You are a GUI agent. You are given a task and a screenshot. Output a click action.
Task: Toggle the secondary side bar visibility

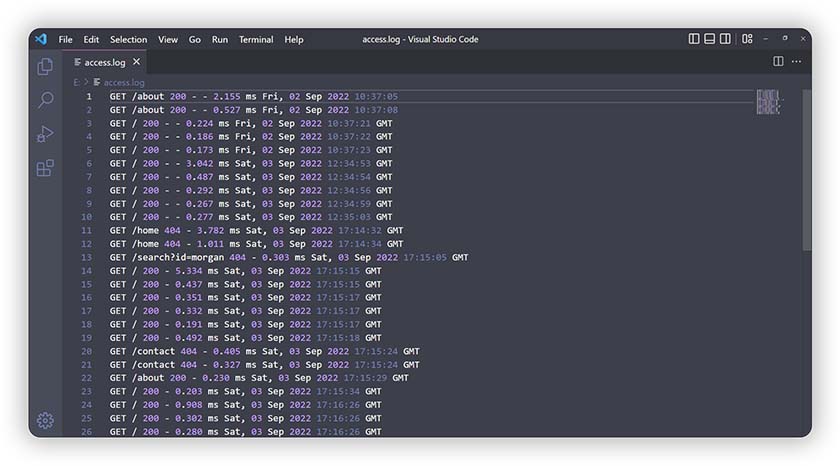pyautogui.click(x=726, y=39)
